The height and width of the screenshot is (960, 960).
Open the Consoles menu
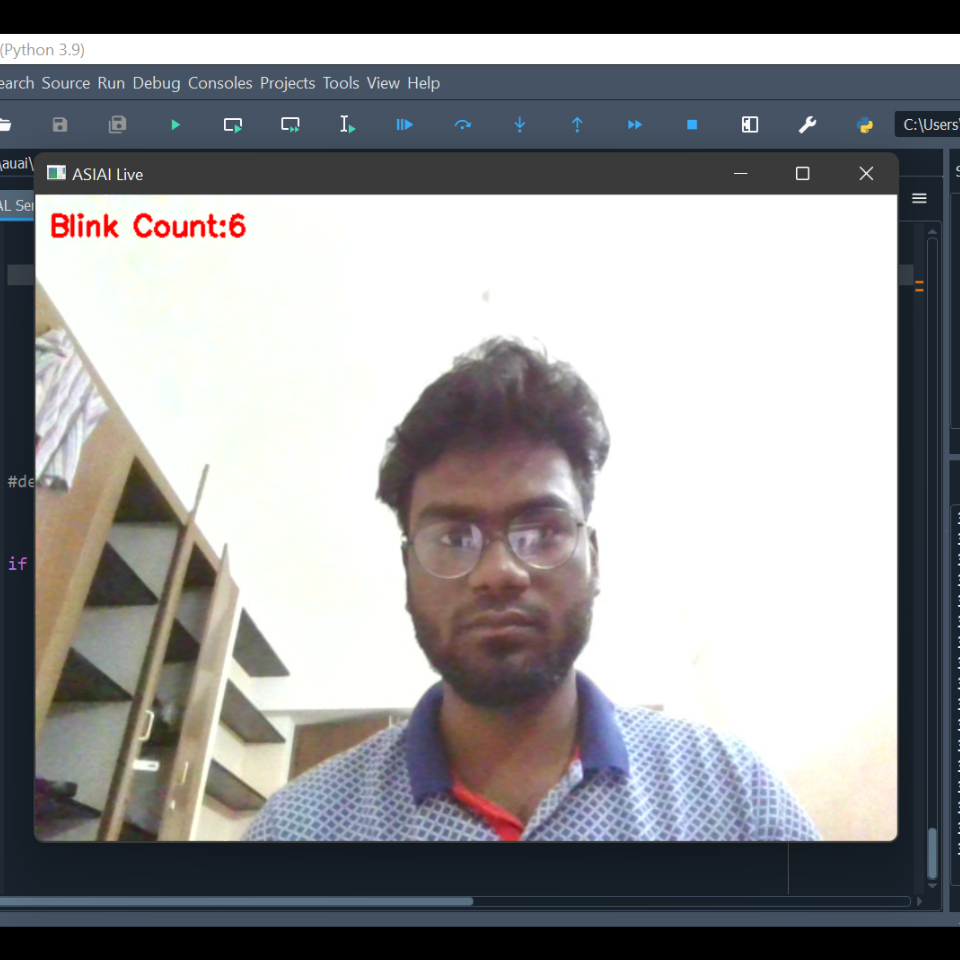[x=220, y=83]
